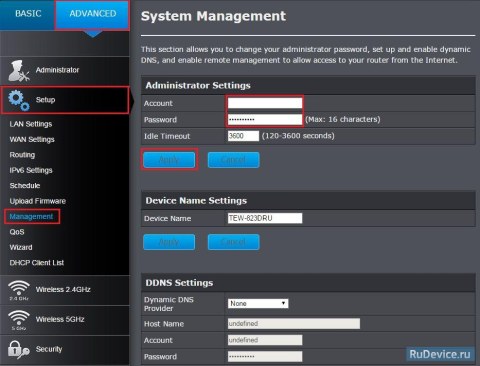Open IPv6 Settings page
Image resolution: width=480 pixels, height=366 pixels.
click(31, 170)
